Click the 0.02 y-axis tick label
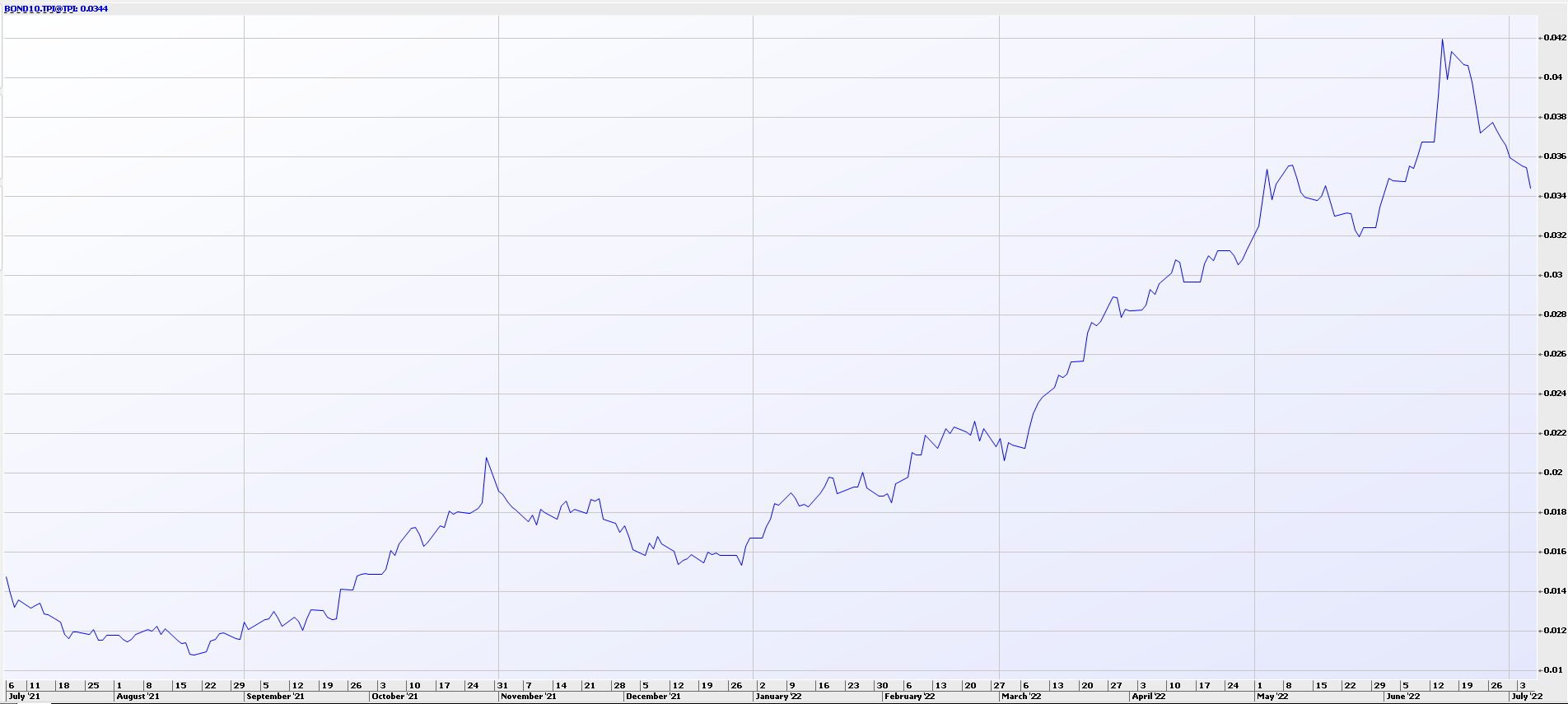Viewport: 1568px width, 704px height. pos(1552,473)
